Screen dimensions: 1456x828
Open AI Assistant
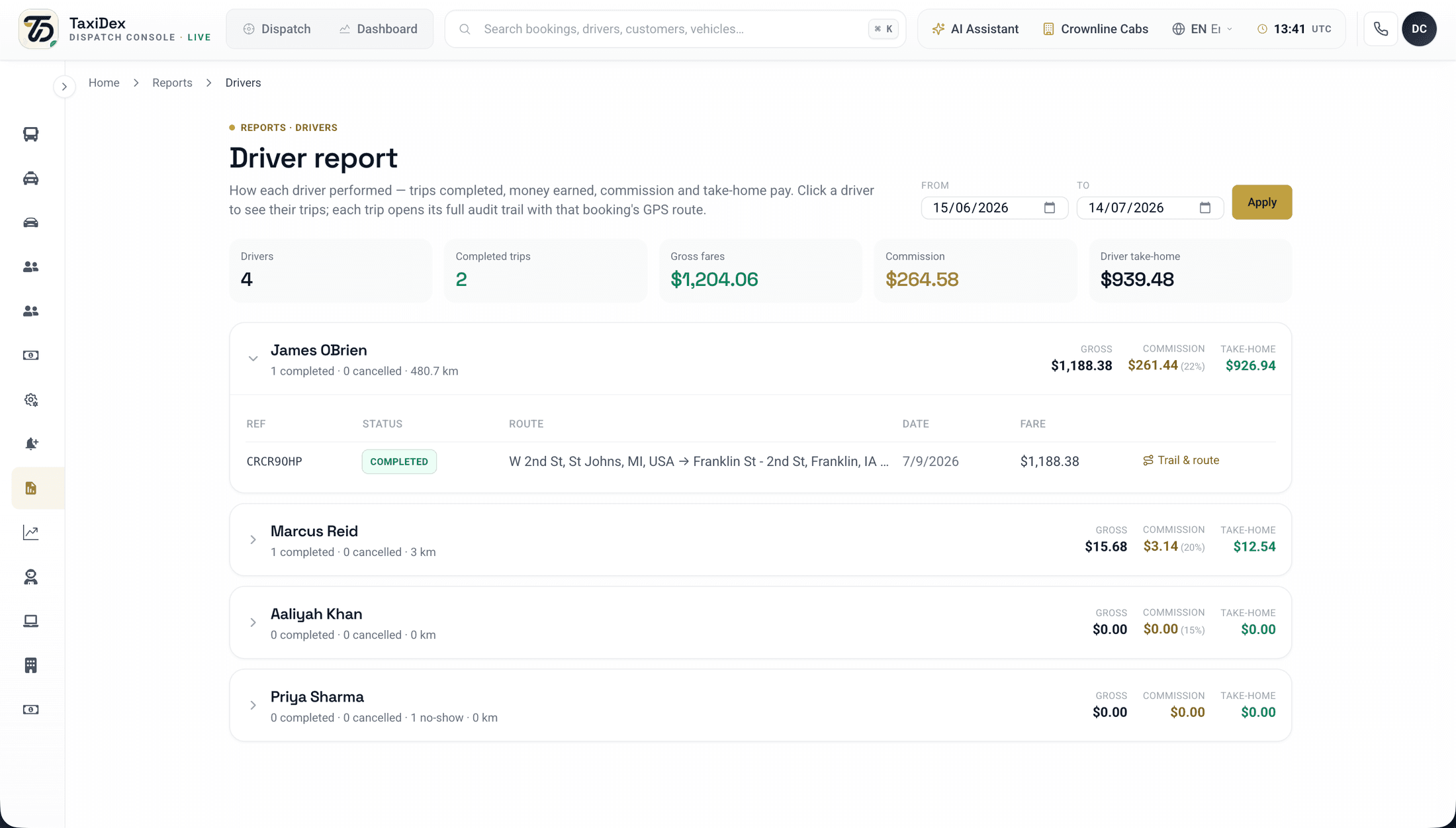(975, 29)
